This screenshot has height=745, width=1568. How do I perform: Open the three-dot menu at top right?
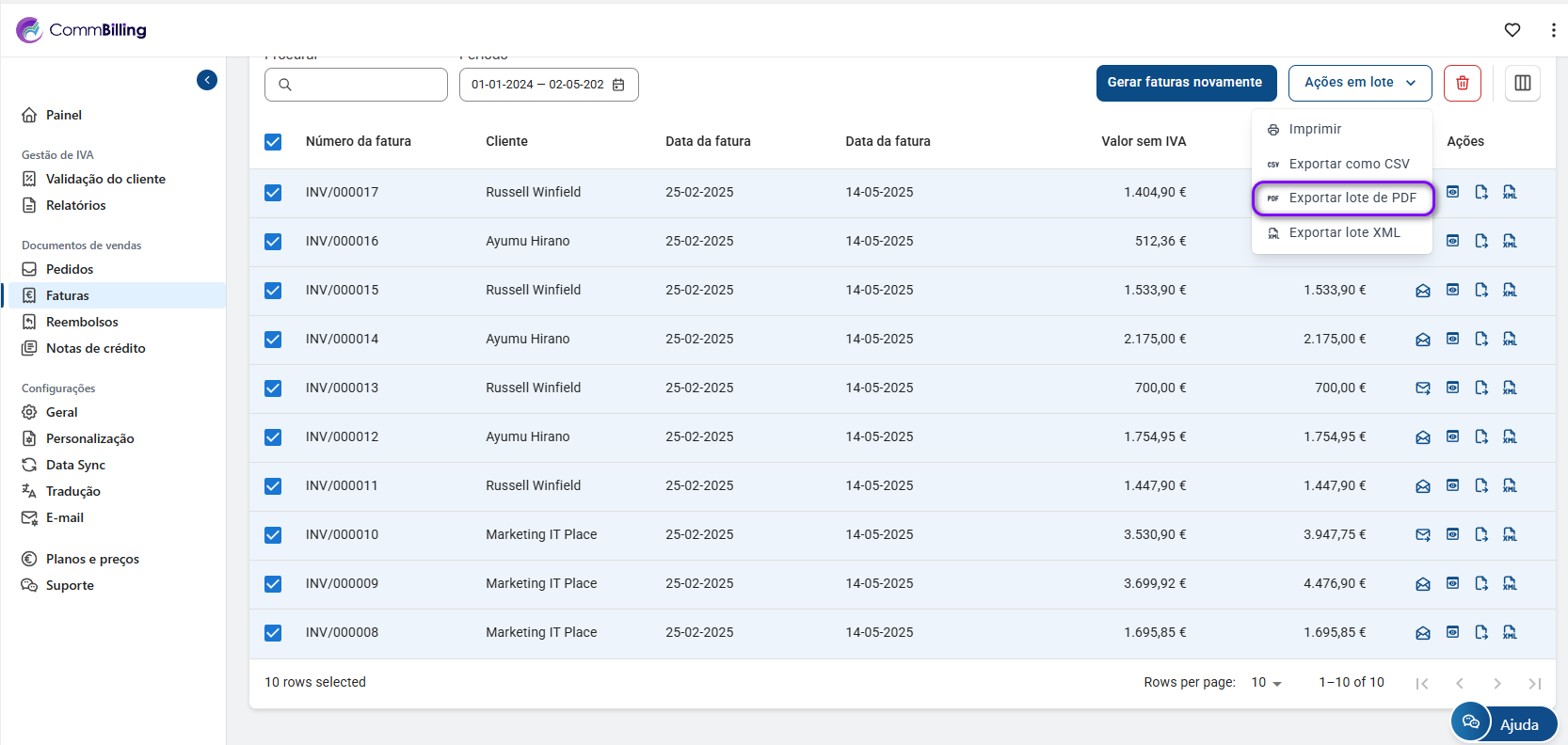coord(1552,30)
